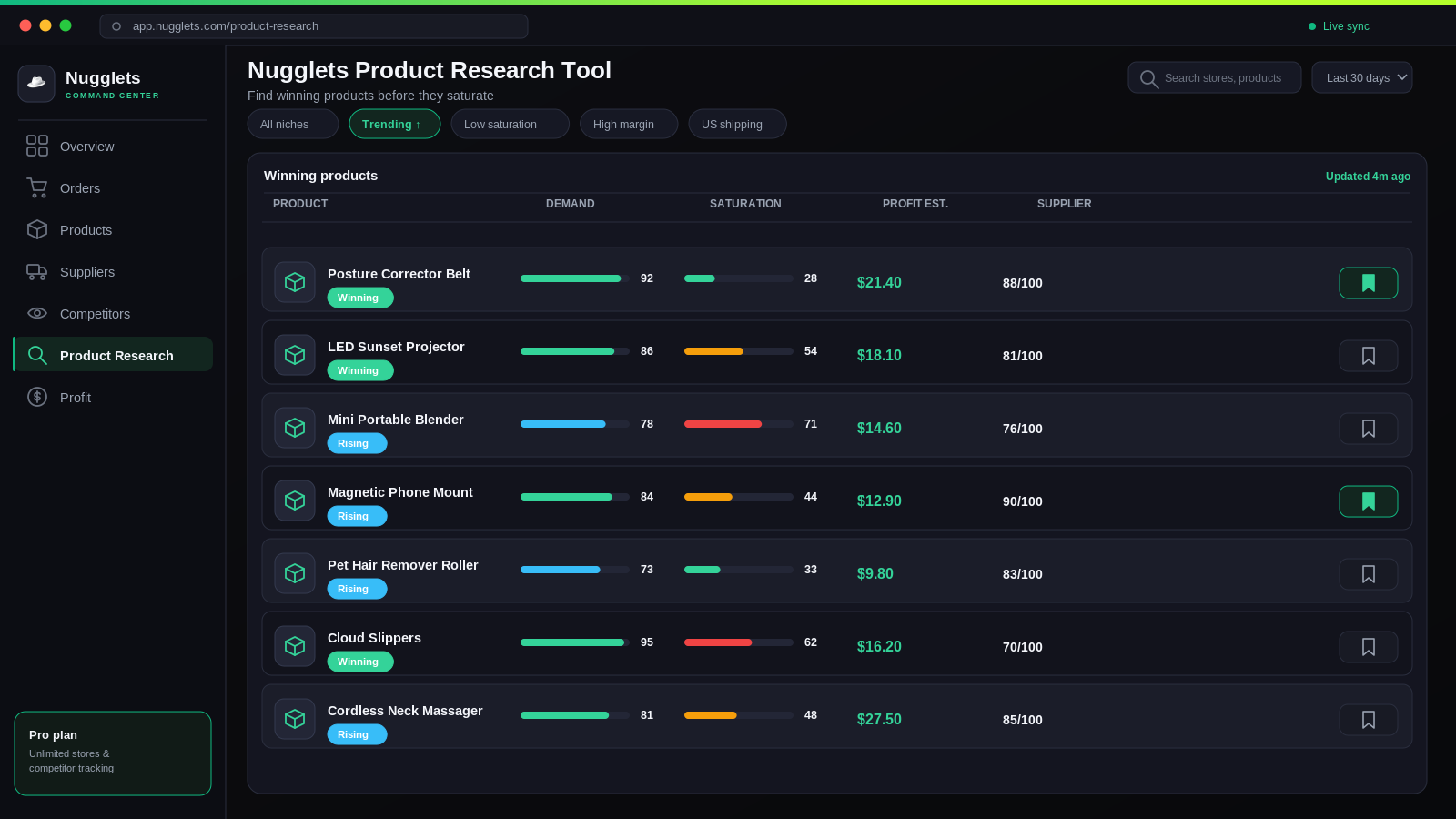Bookmark the LED Sunset Projector
The image size is (1456, 819).
tap(1369, 356)
